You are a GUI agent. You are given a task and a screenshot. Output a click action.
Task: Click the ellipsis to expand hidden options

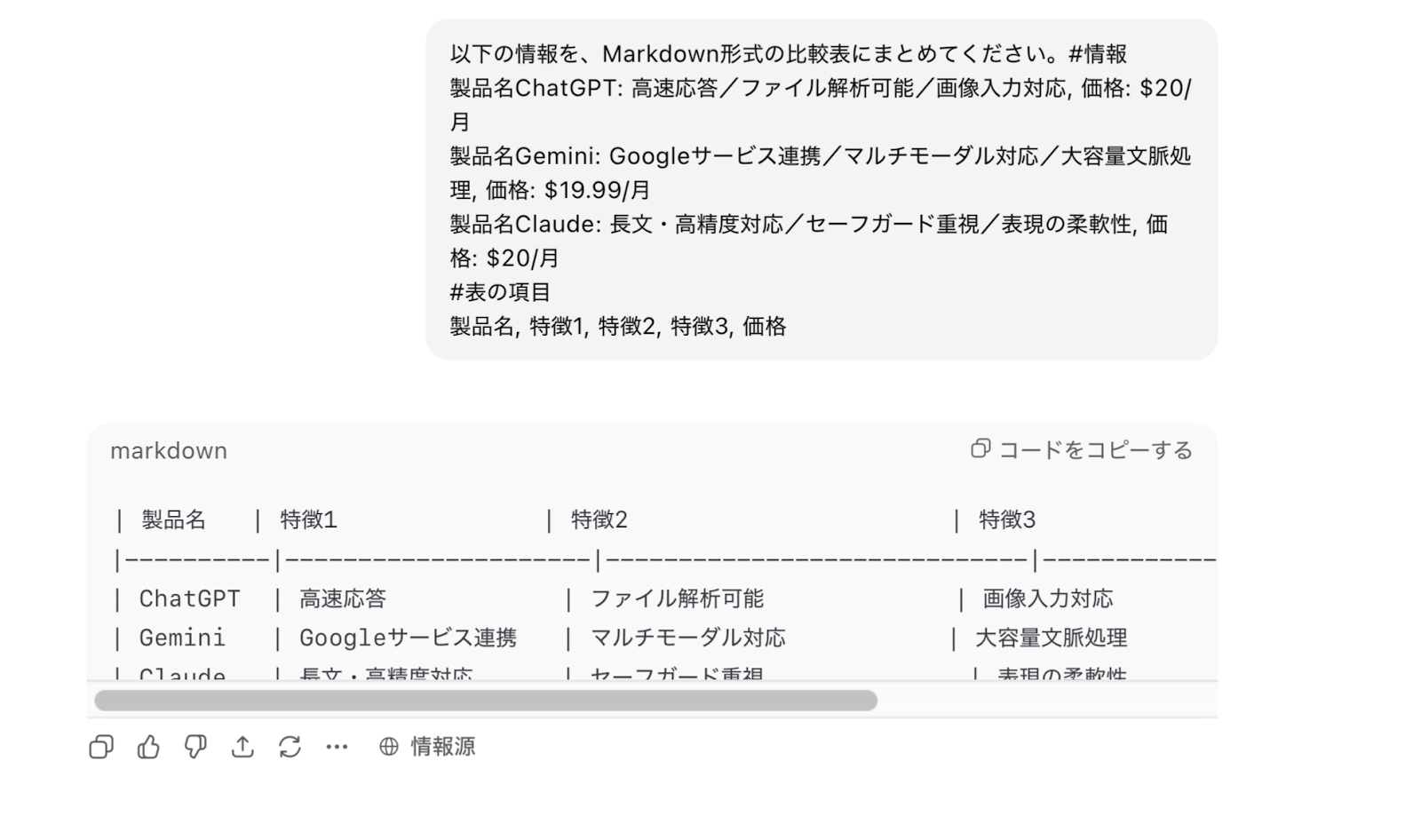[337, 747]
